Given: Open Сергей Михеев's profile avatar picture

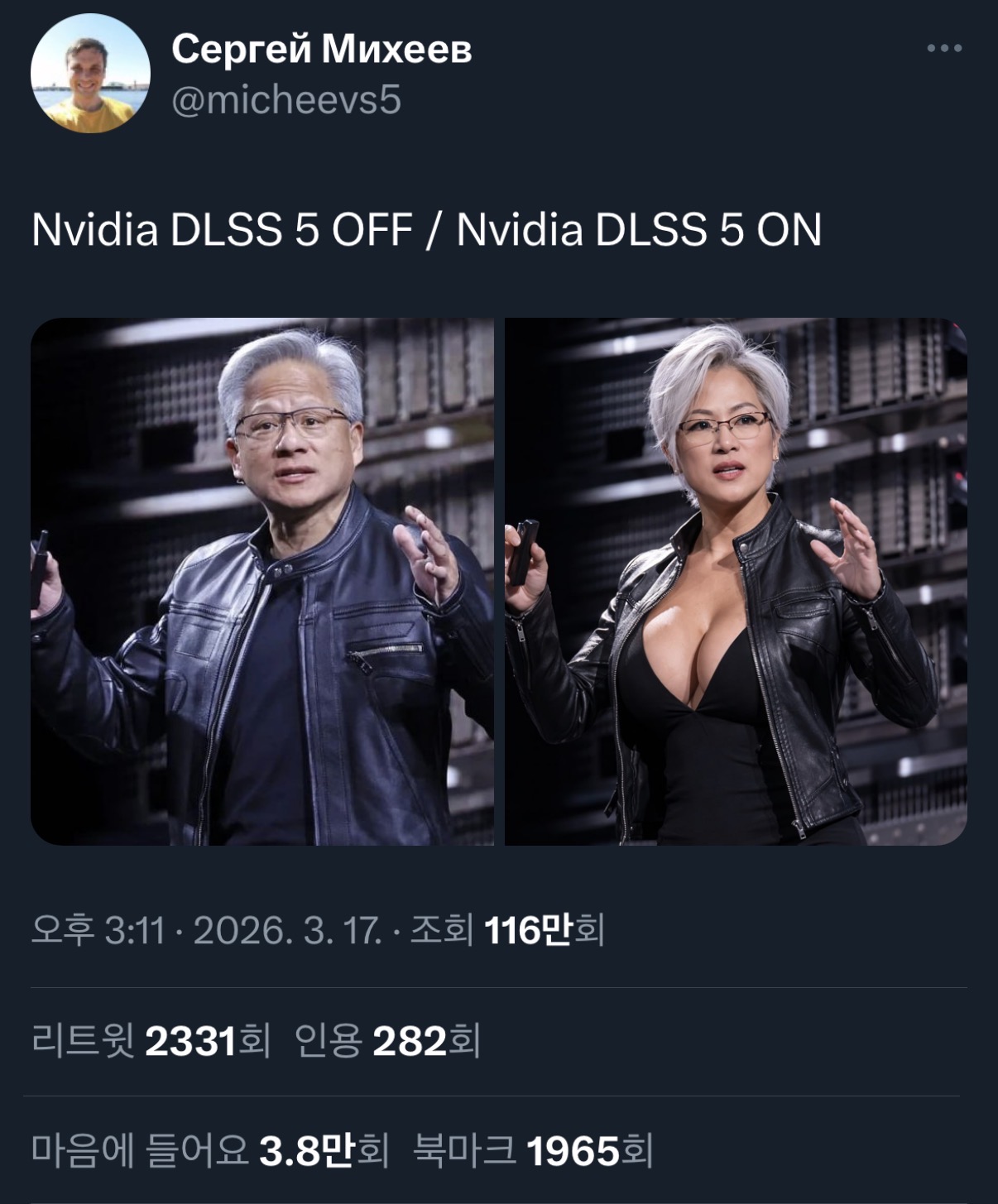Looking at the screenshot, I should click(x=90, y=74).
